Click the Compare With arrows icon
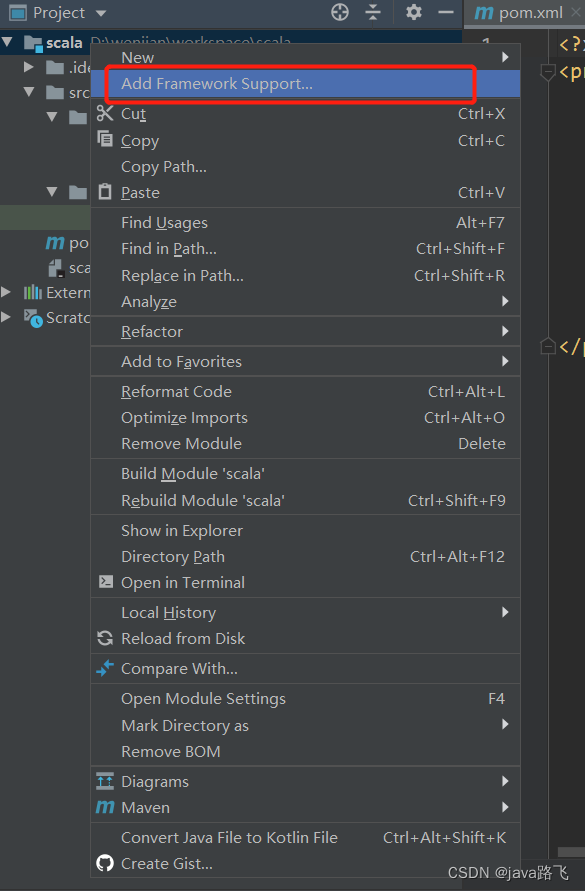 click(x=105, y=668)
